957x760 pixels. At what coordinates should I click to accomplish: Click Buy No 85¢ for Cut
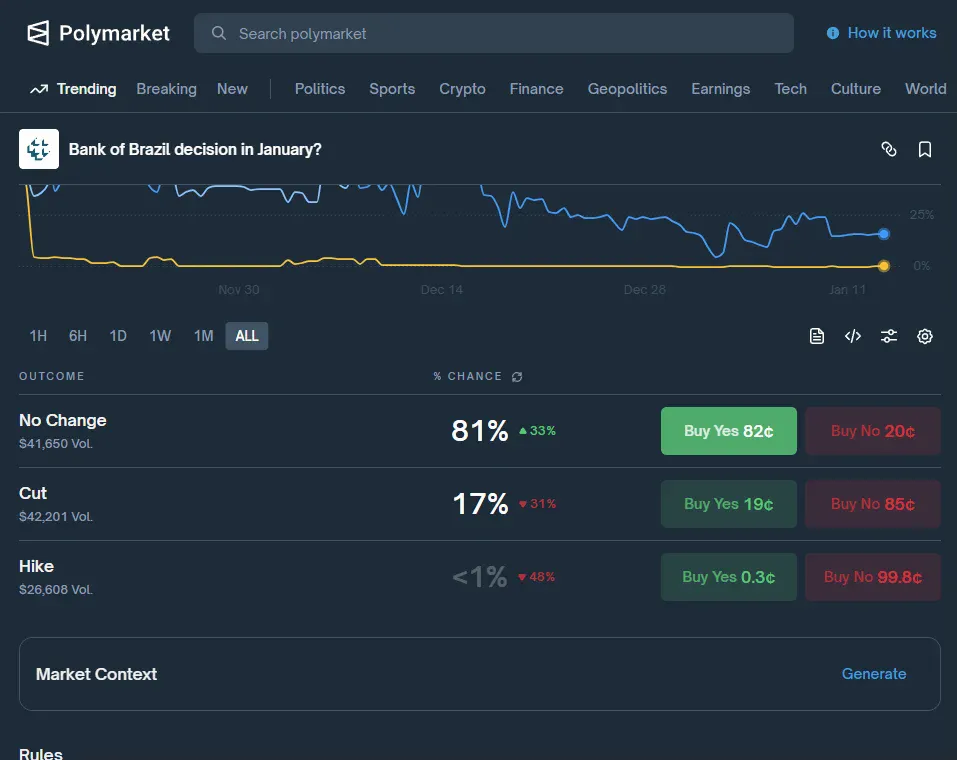[x=873, y=504]
